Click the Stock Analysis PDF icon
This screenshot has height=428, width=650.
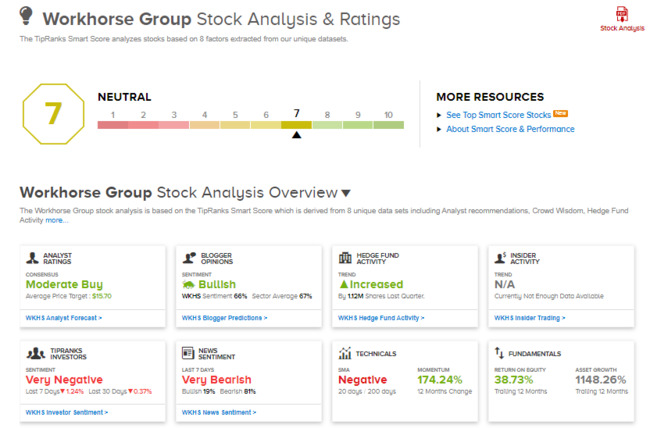(x=621, y=15)
